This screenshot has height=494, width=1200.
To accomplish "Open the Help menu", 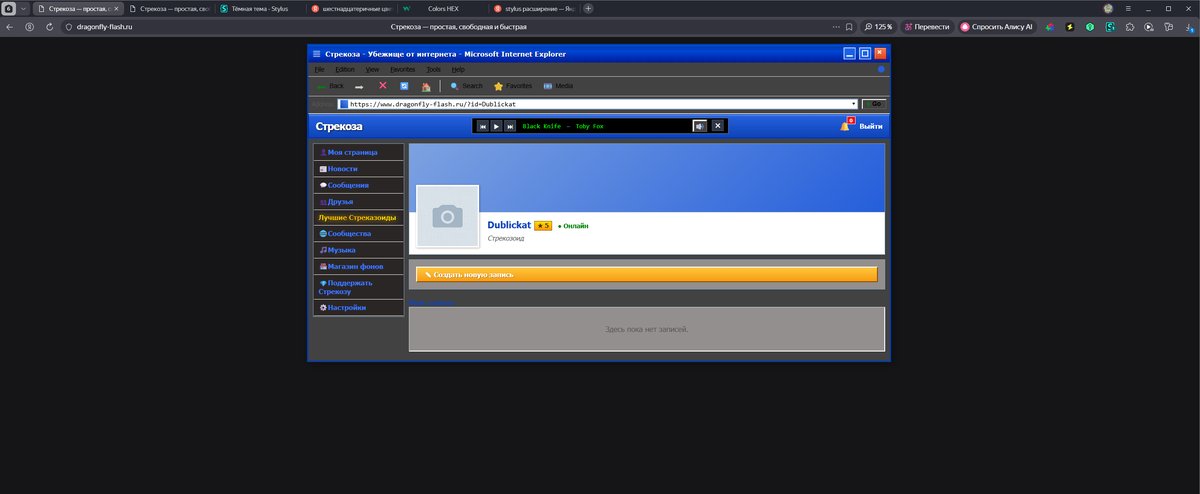I will (458, 70).
